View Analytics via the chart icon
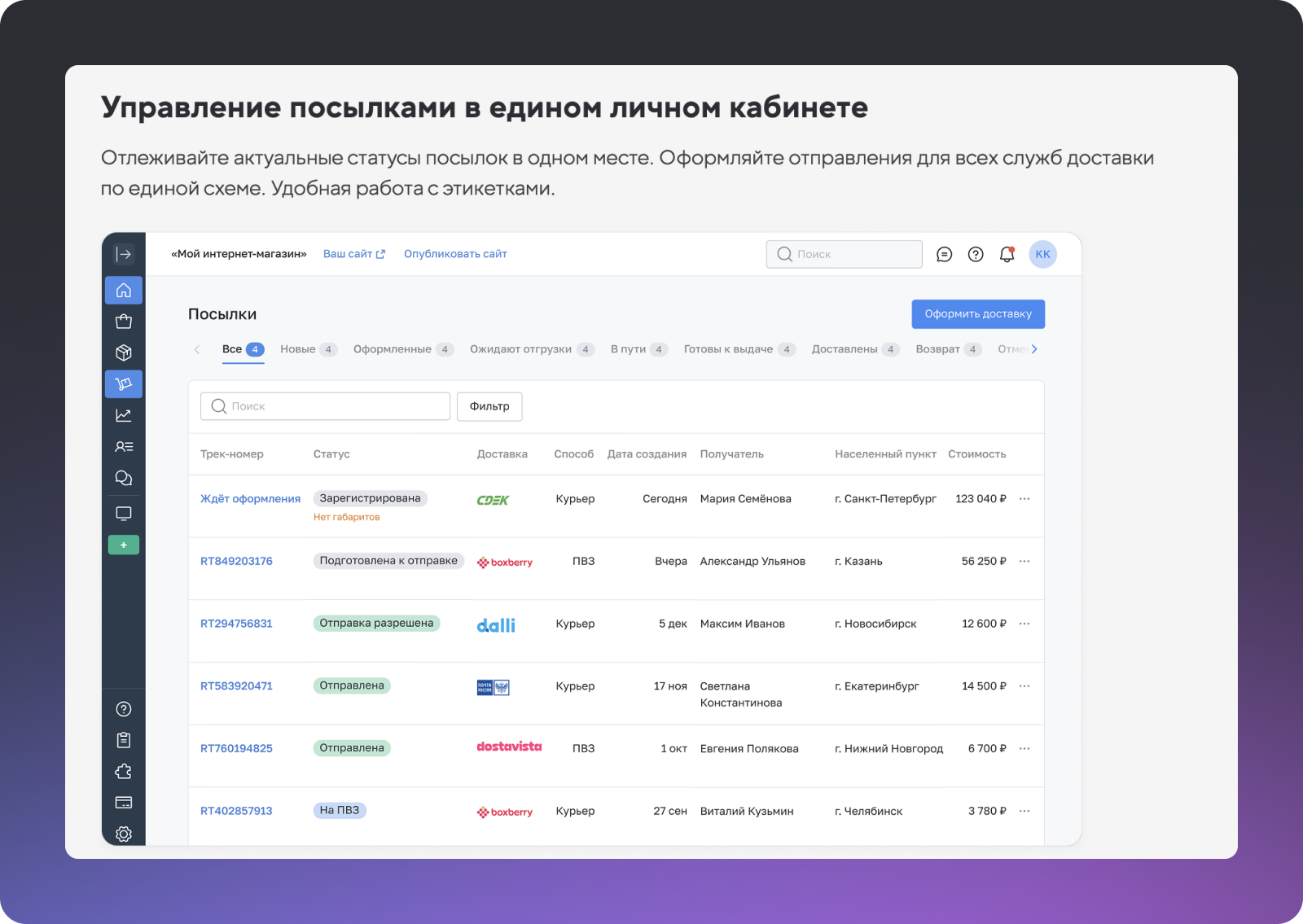 pos(124,415)
